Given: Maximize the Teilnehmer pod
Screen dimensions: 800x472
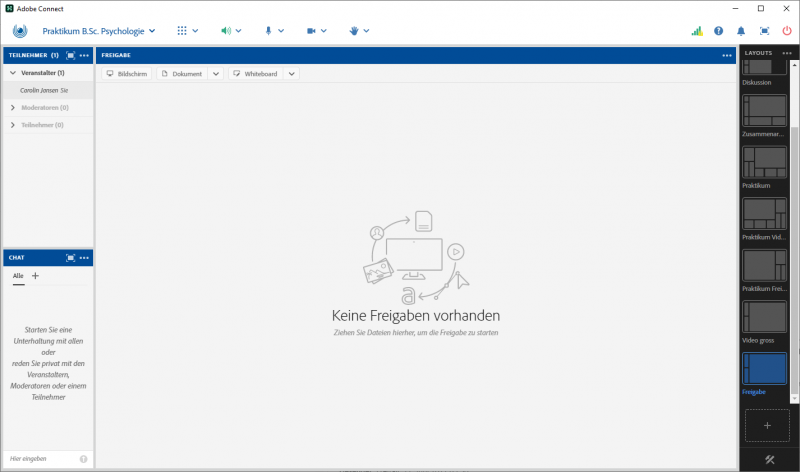Looking at the screenshot, I should coord(70,55).
